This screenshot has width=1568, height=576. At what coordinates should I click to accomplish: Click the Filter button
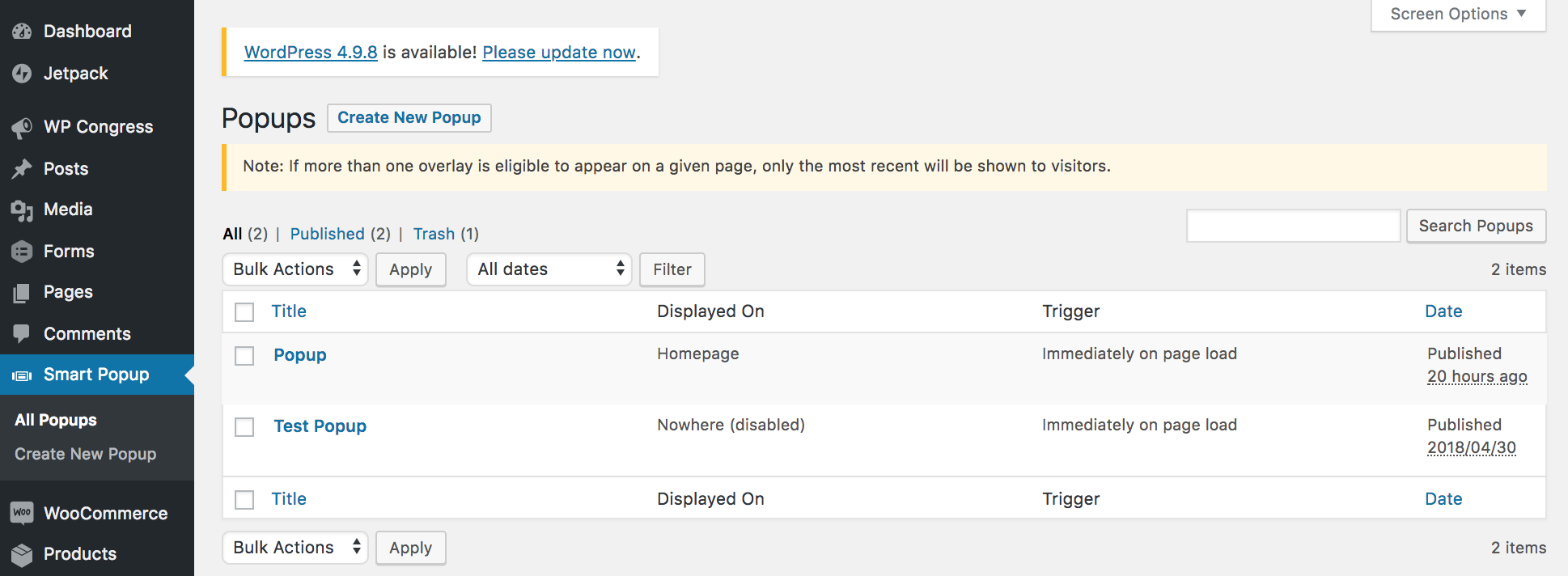pyautogui.click(x=672, y=269)
